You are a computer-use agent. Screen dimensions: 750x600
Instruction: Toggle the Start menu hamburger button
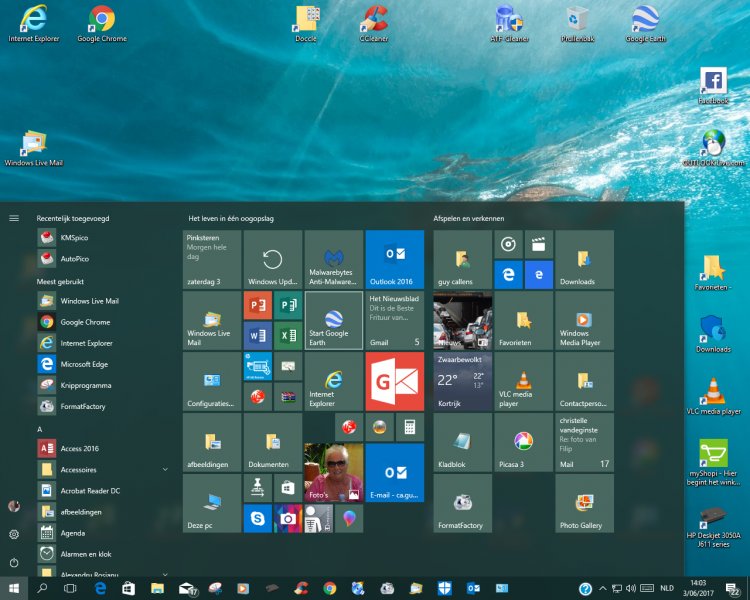tap(14, 217)
